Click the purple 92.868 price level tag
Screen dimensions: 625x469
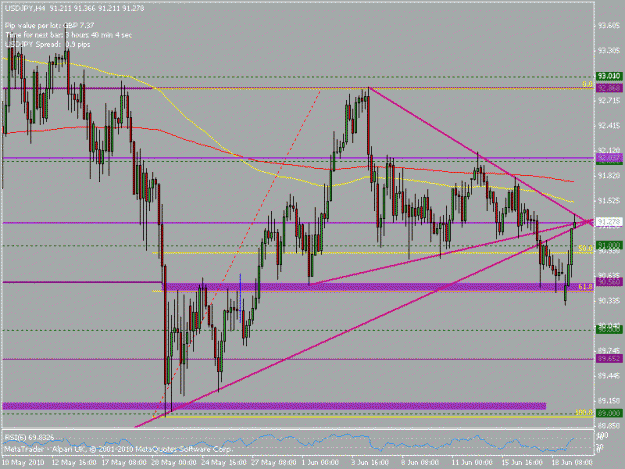(x=609, y=88)
